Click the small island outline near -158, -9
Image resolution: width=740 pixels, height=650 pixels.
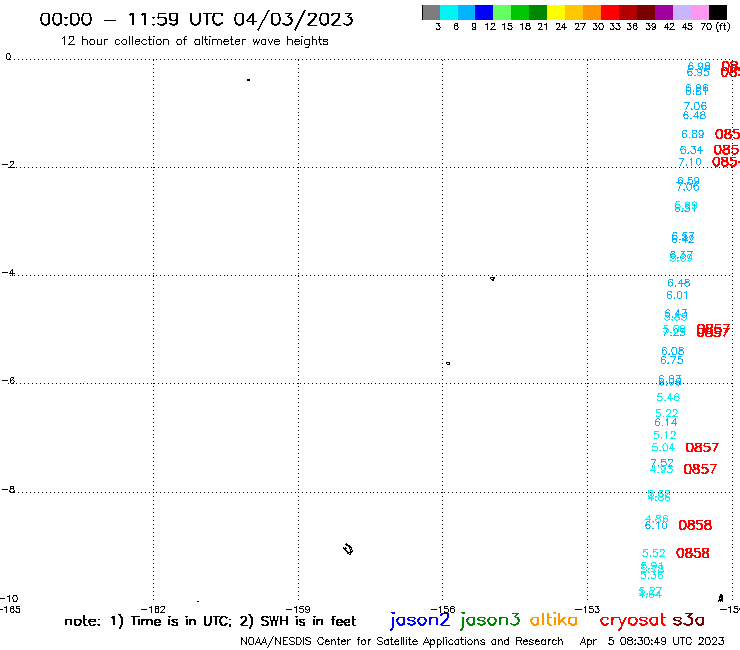click(x=348, y=549)
